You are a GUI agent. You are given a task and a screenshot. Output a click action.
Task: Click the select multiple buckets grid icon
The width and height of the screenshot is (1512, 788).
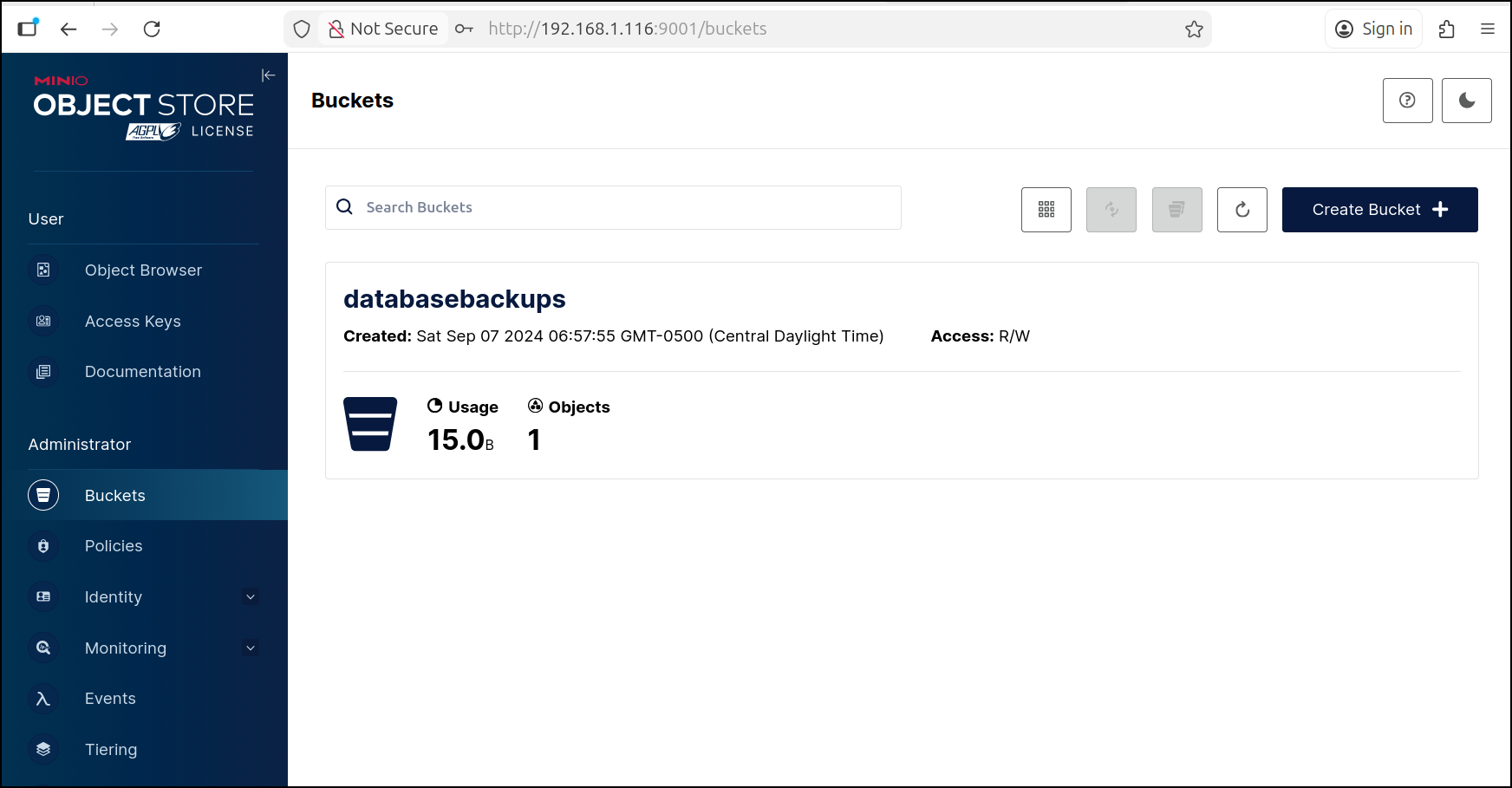pyautogui.click(x=1046, y=210)
